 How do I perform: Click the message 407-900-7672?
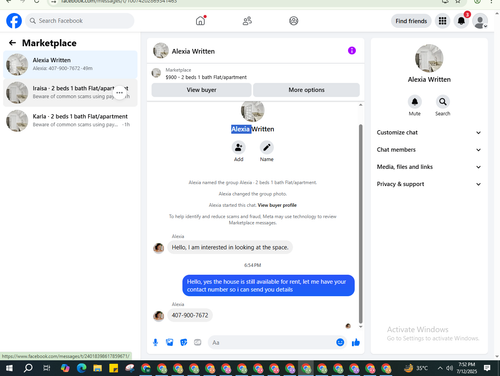tap(190, 315)
